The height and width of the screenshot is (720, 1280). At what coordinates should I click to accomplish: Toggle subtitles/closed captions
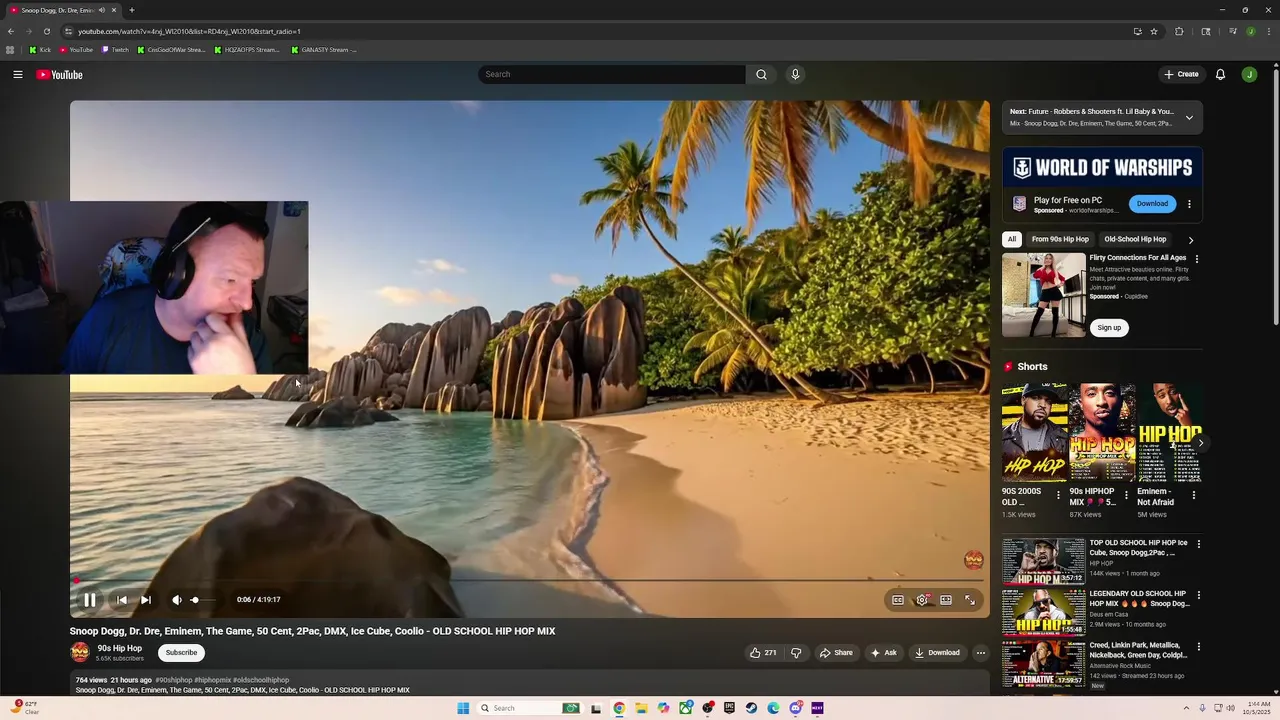[898, 600]
